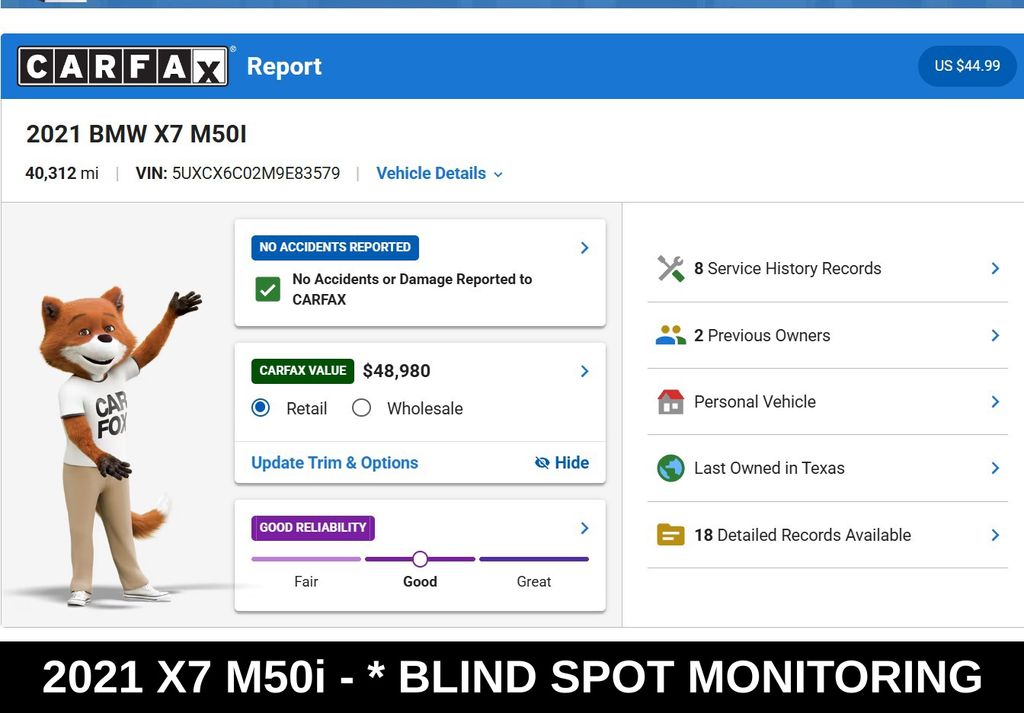Open the Good Reliability chevron

click(x=584, y=528)
